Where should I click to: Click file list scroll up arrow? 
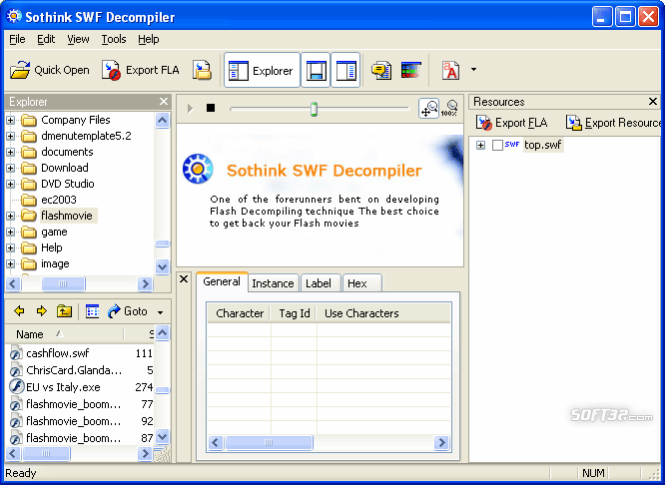click(162, 333)
